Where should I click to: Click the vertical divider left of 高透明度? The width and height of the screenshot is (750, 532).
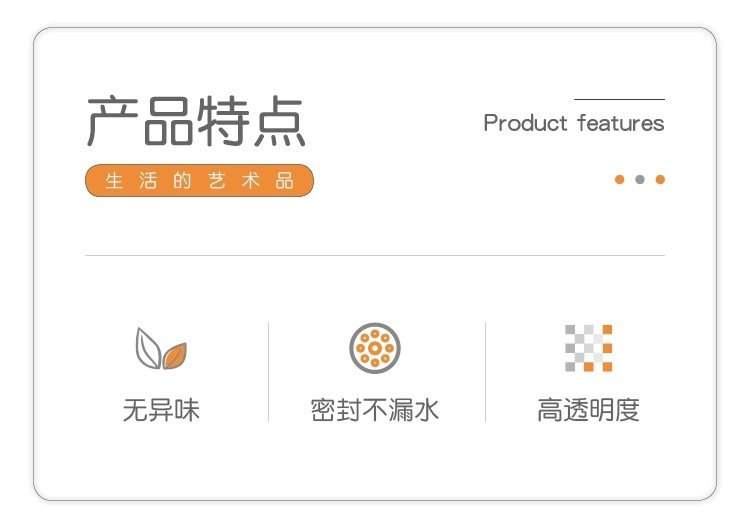click(485, 371)
